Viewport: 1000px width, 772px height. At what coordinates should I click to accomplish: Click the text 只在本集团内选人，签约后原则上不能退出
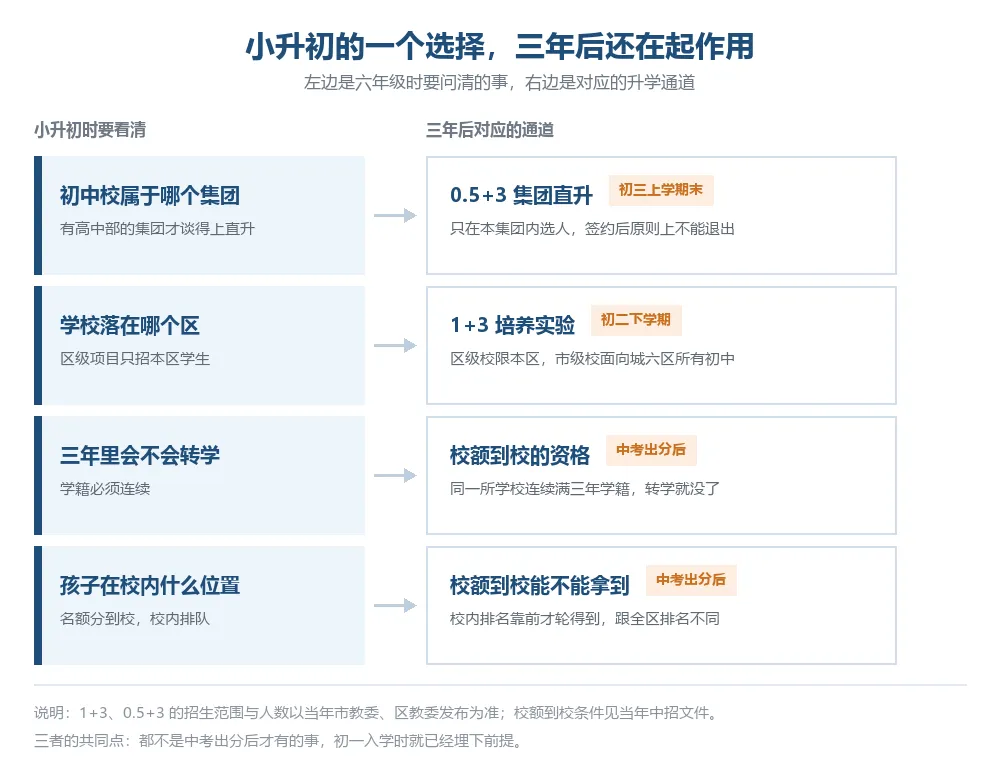coord(592,228)
